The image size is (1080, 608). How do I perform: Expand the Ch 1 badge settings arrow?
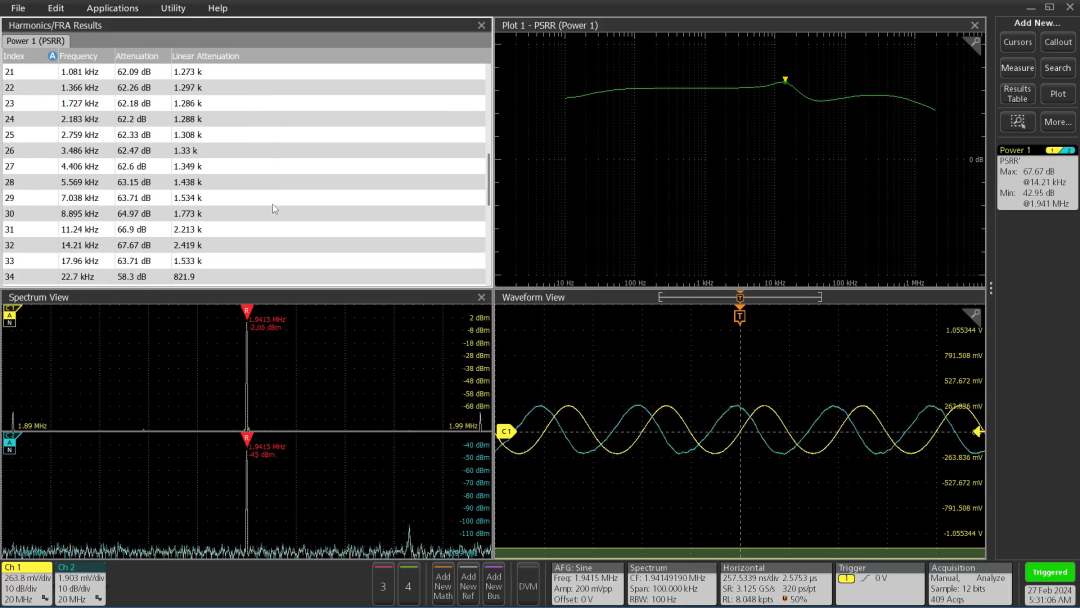point(44,598)
